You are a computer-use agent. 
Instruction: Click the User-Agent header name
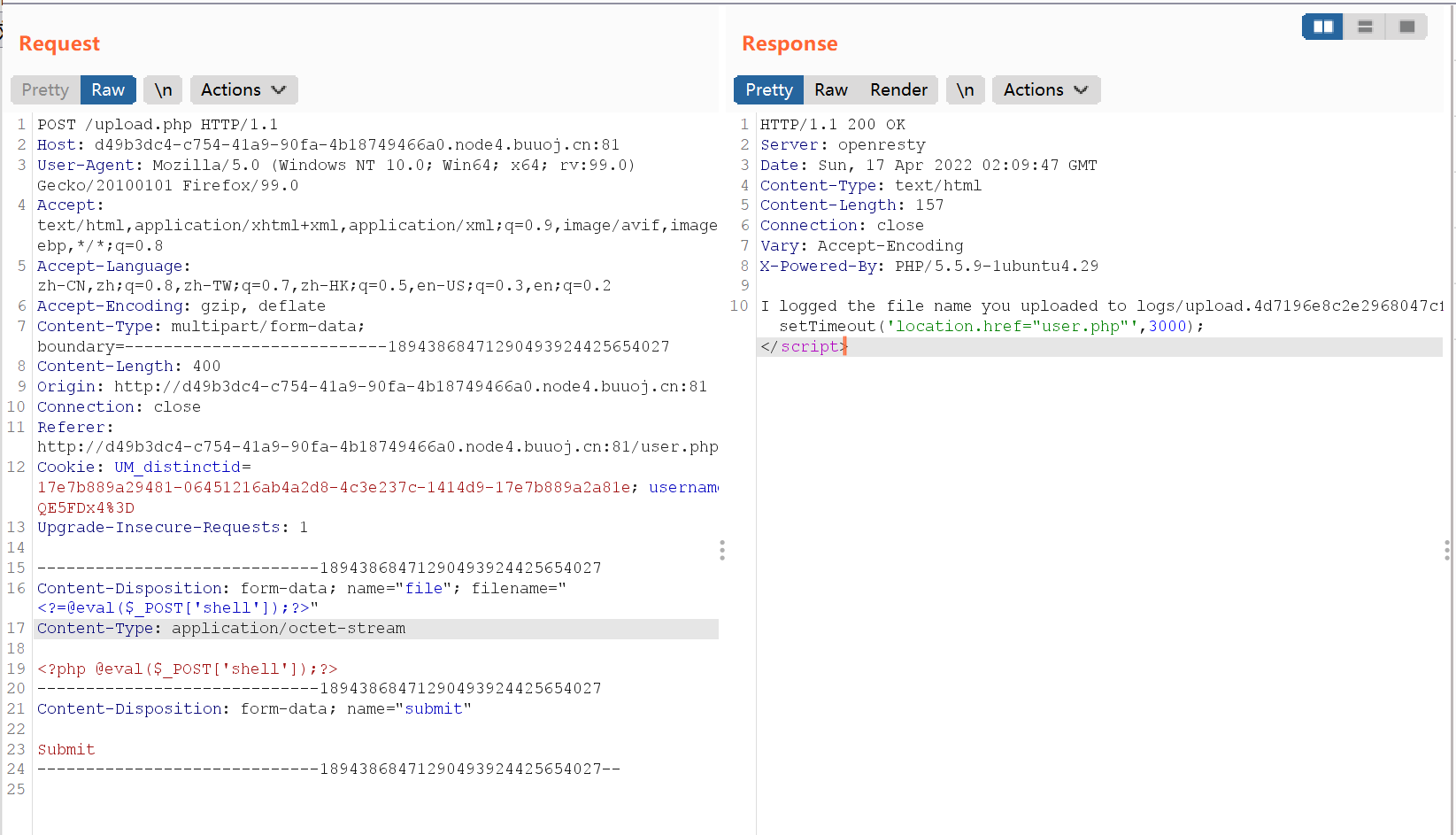click(86, 166)
